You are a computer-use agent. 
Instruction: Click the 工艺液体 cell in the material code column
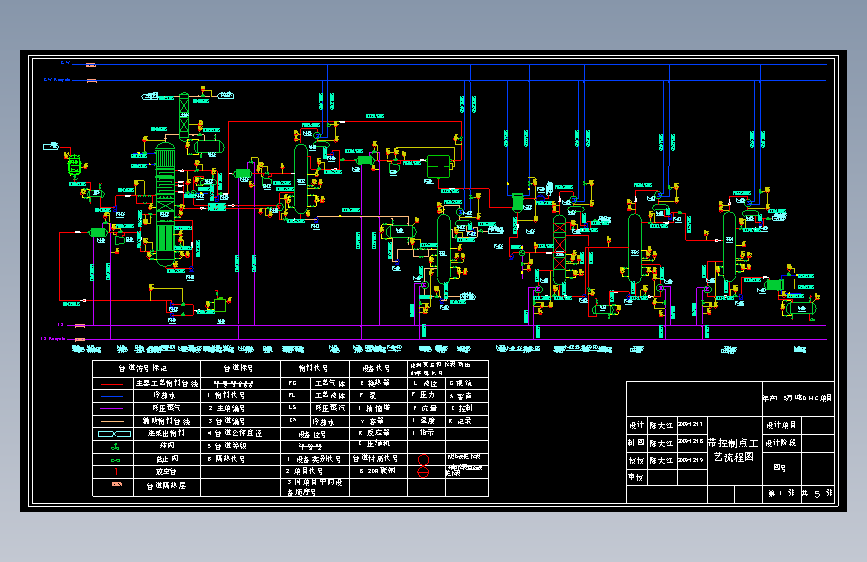click(x=330, y=396)
